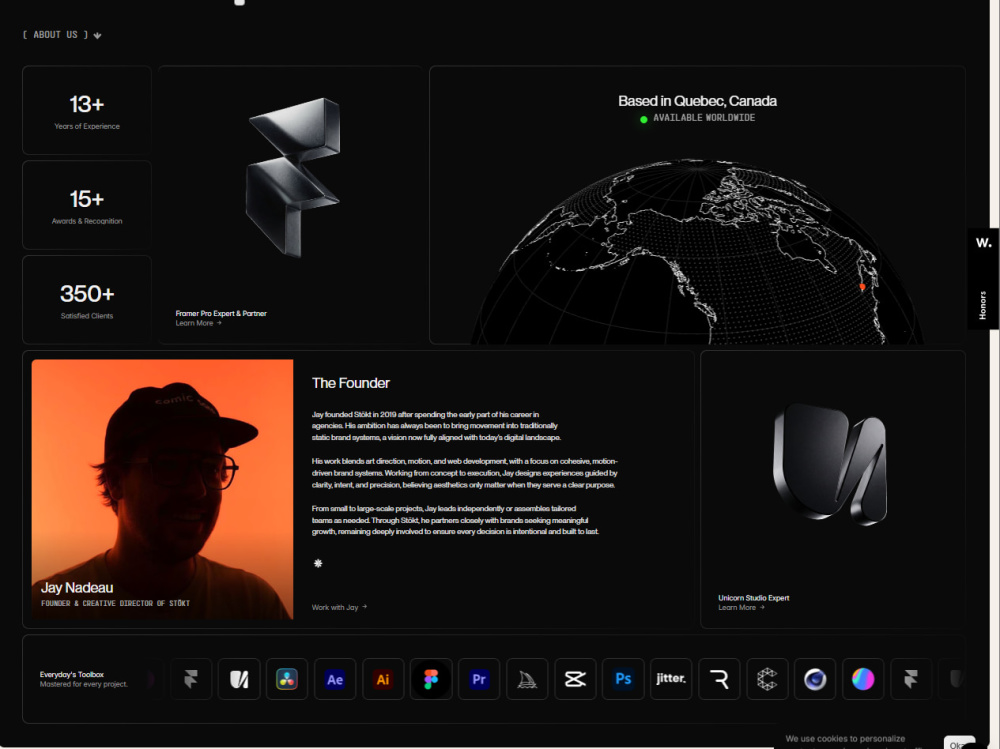Click the W. badge on side tab
Viewport: 1000px width, 749px height.
coord(983,242)
